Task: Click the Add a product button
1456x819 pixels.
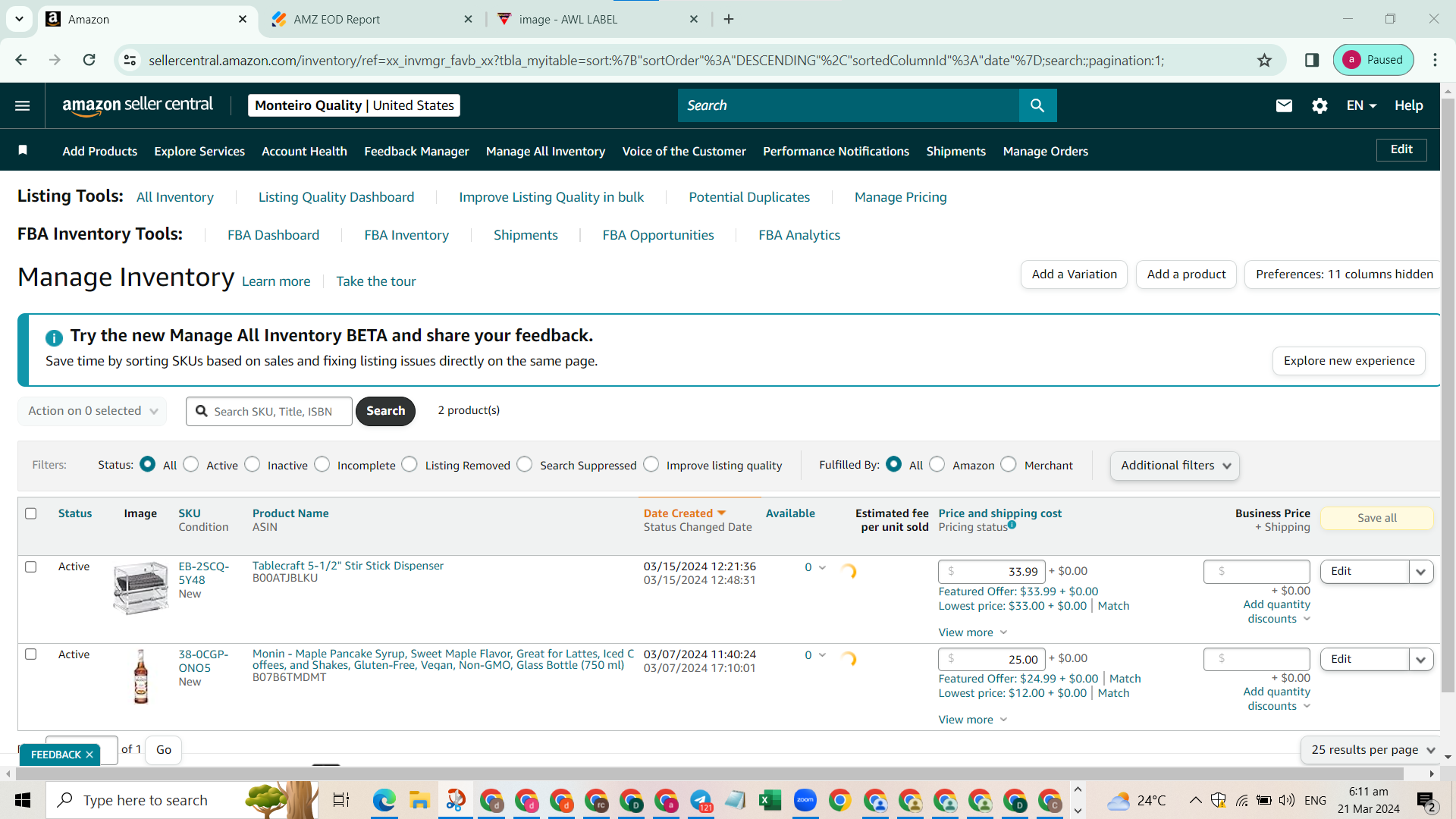Action: [1186, 275]
